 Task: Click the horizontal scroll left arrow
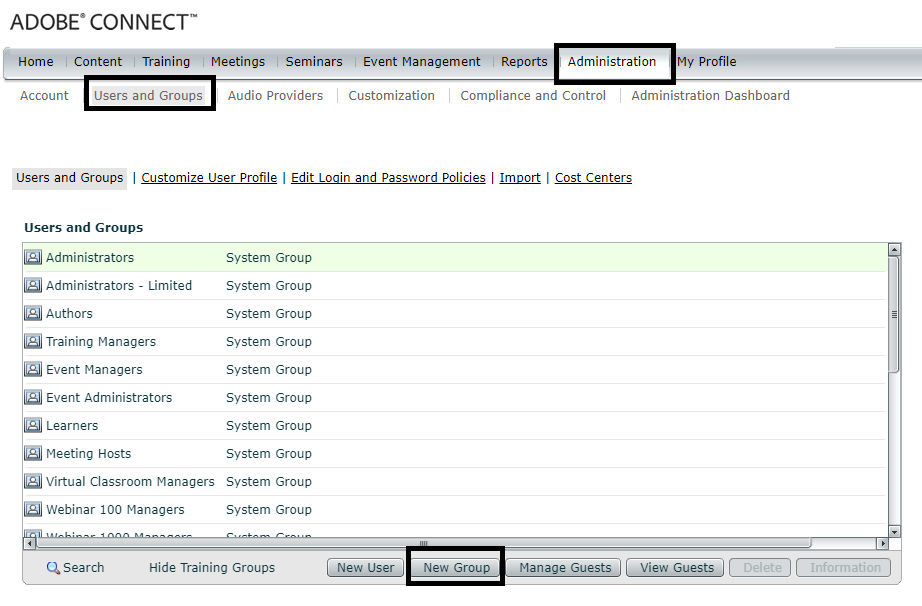pos(30,544)
